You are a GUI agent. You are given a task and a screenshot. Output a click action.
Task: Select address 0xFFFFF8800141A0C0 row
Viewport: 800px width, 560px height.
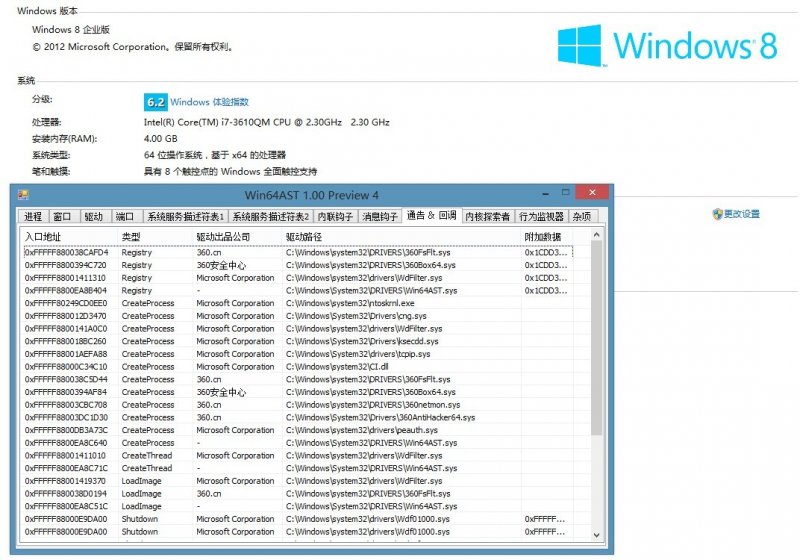[298, 329]
